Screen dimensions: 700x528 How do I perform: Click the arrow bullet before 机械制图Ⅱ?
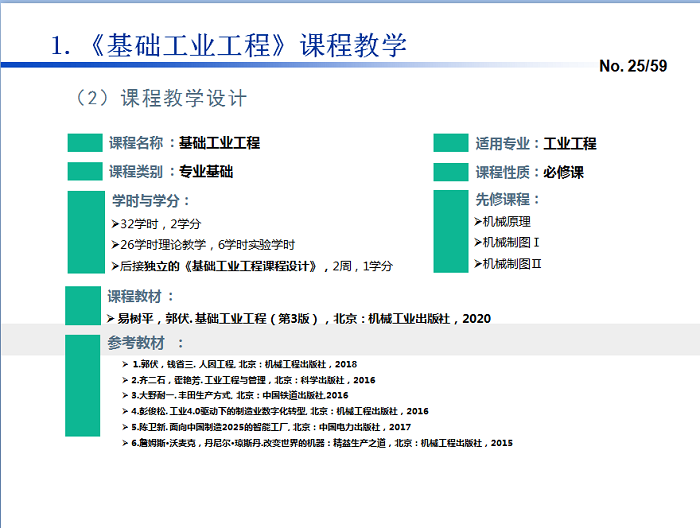point(477,264)
